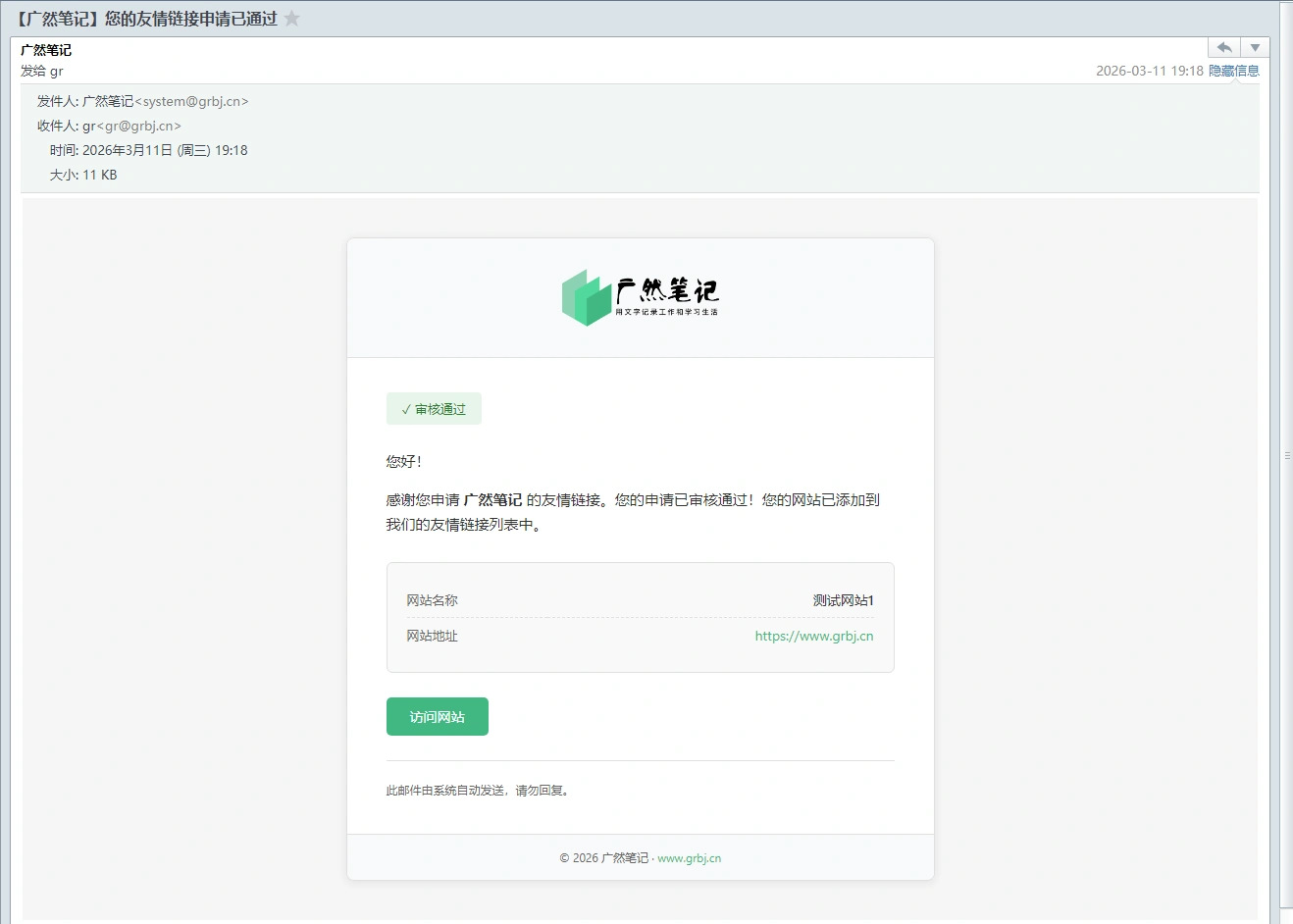Click the 审核通过 status badge

434,409
